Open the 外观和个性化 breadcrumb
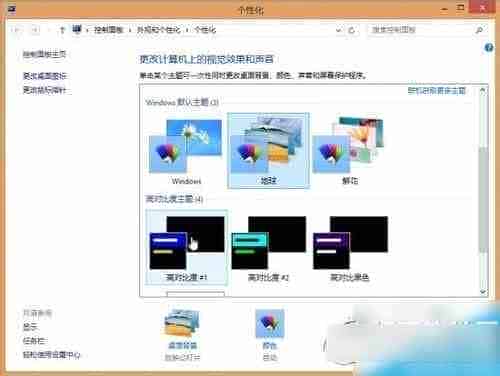Screen dimensions: 500x376 158,30
